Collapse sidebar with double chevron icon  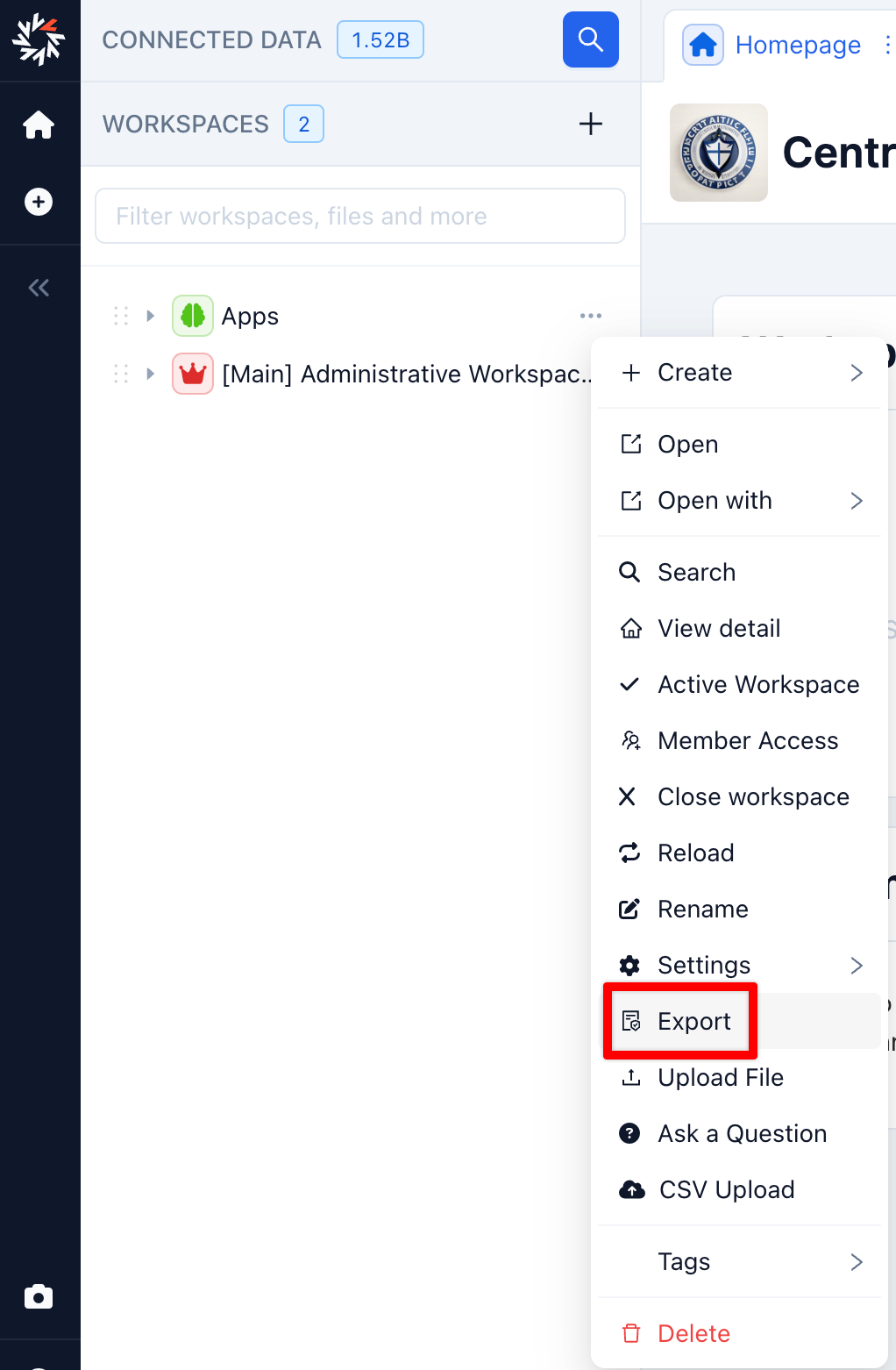pyautogui.click(x=39, y=288)
